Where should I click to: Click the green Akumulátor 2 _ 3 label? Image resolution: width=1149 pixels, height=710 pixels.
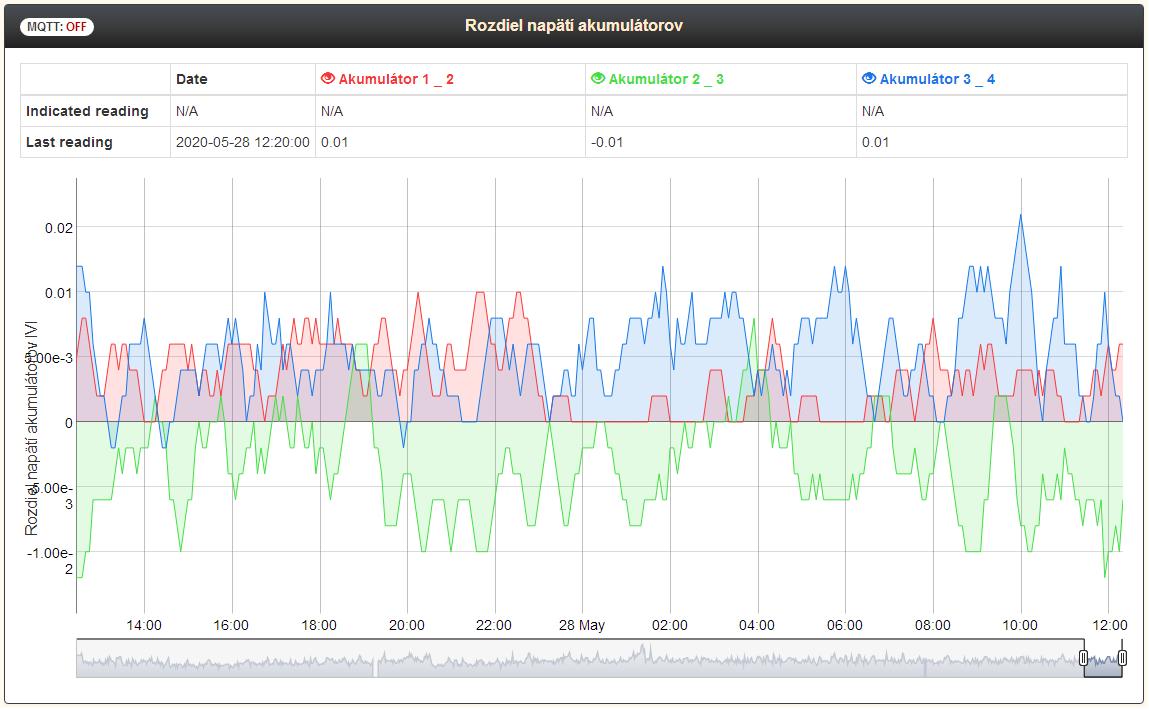click(x=666, y=79)
